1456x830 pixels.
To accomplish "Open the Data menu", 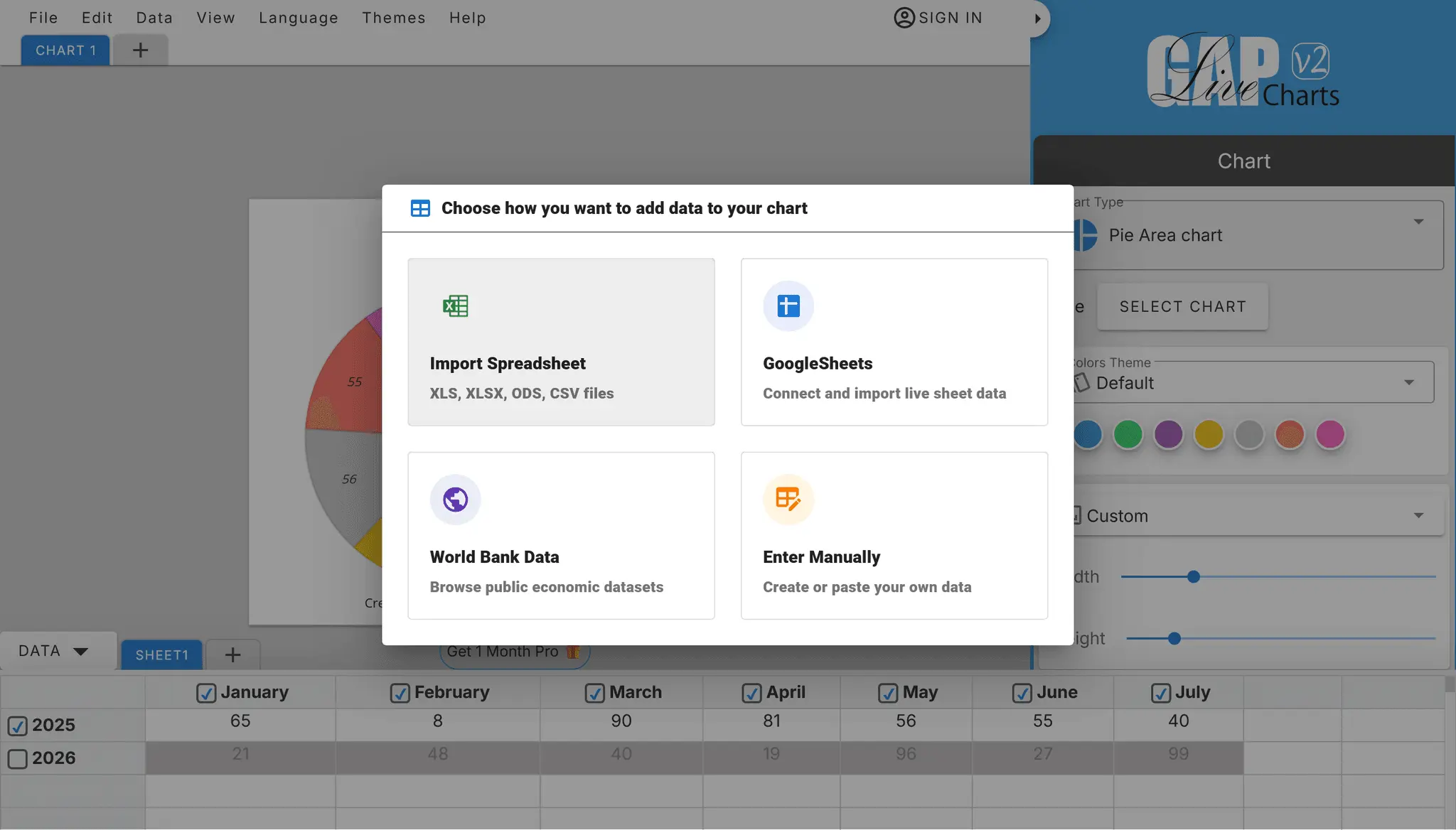I will (x=154, y=18).
